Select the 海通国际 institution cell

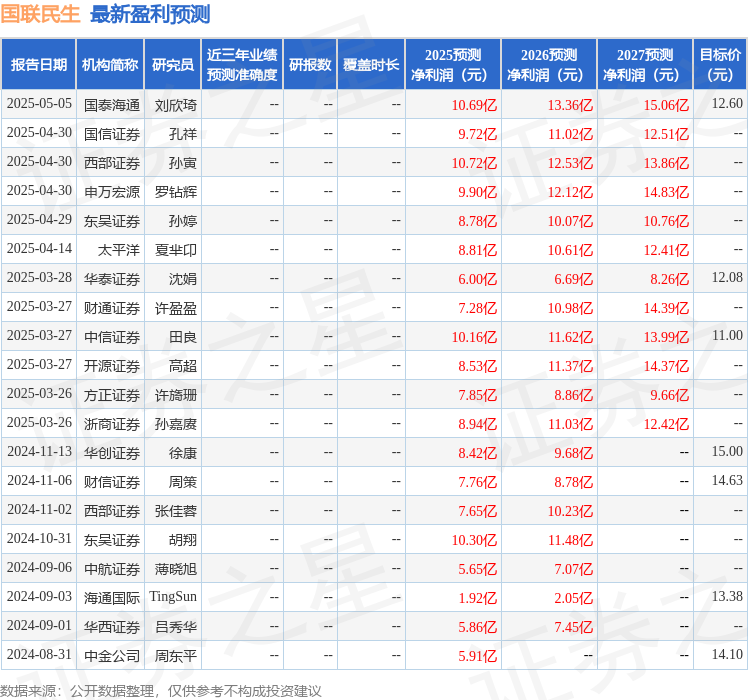click(112, 598)
